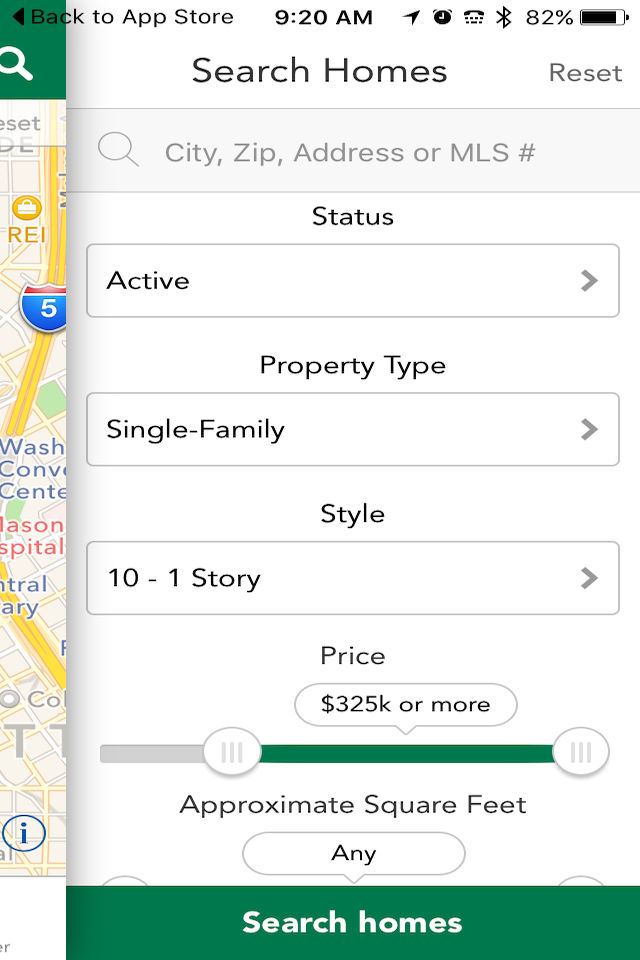Viewport: 640px width, 960px height.
Task: Open the map info icon
Action: (23, 833)
